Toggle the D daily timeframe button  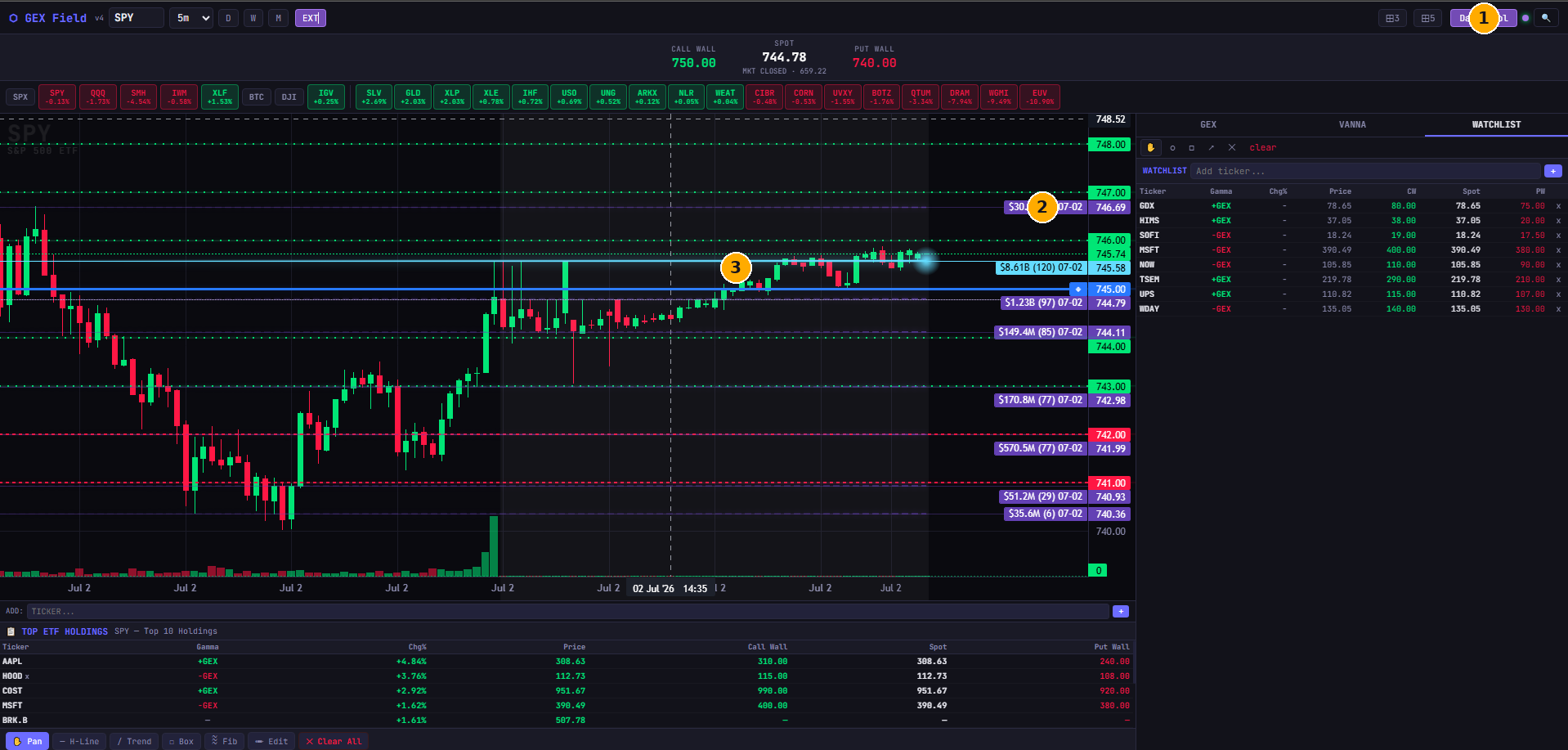tap(228, 18)
